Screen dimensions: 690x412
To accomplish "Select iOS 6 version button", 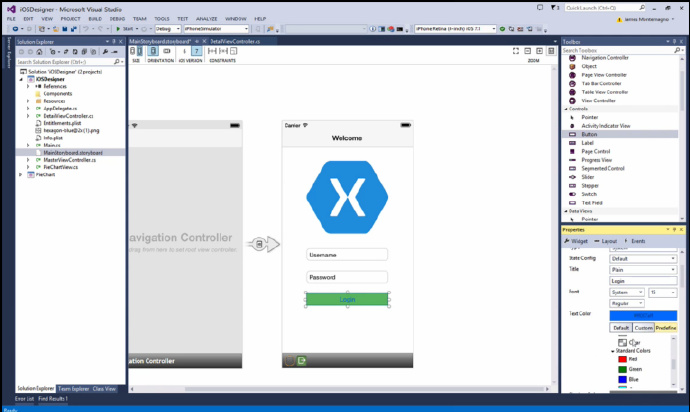I will tap(184, 51).
